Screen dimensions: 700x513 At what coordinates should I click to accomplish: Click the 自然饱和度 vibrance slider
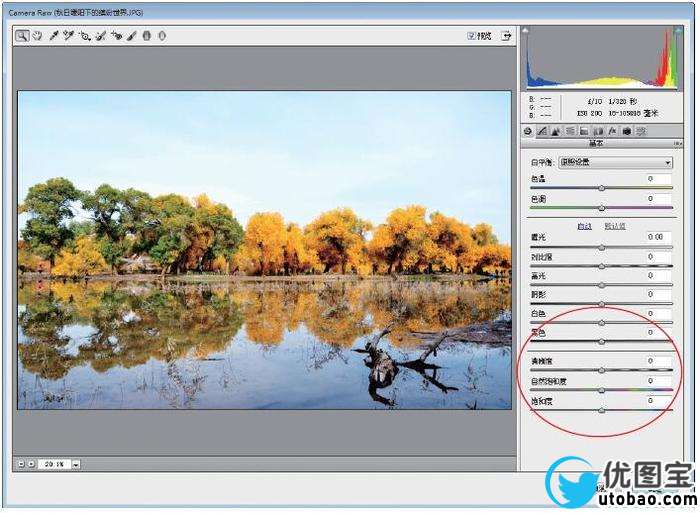[601, 390]
